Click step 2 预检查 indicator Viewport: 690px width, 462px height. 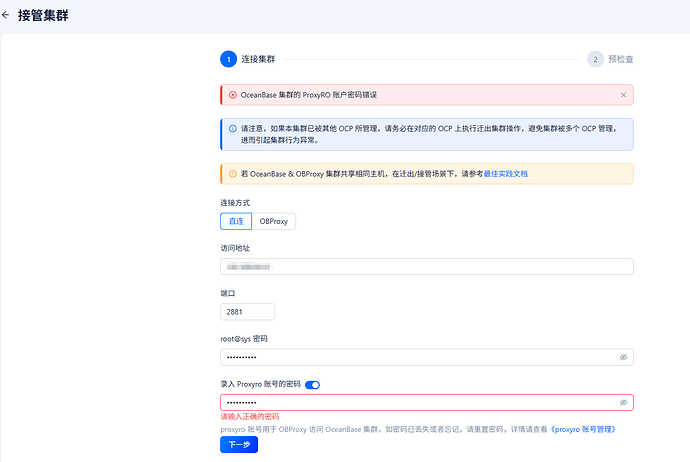[596, 59]
